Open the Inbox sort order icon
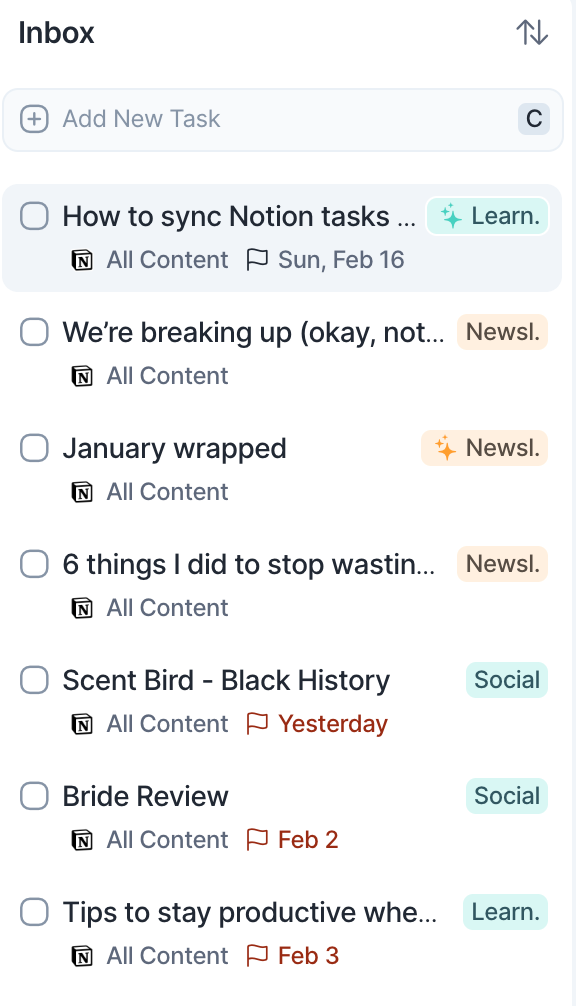Screen dimensions: 576x1006 532,32
